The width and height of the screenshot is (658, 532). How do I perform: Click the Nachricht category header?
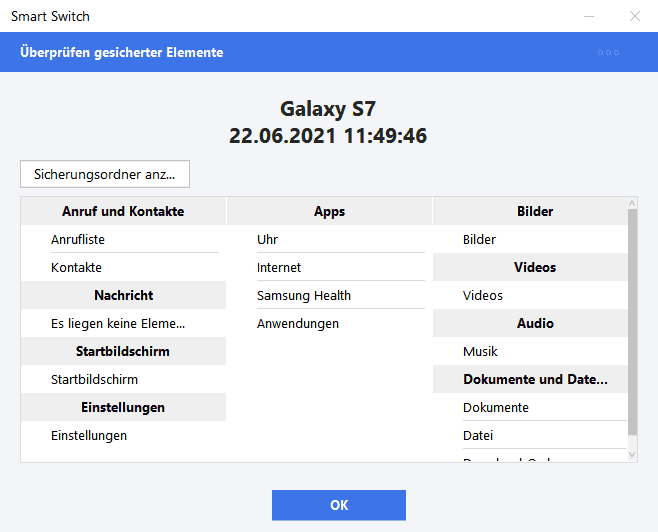click(123, 295)
